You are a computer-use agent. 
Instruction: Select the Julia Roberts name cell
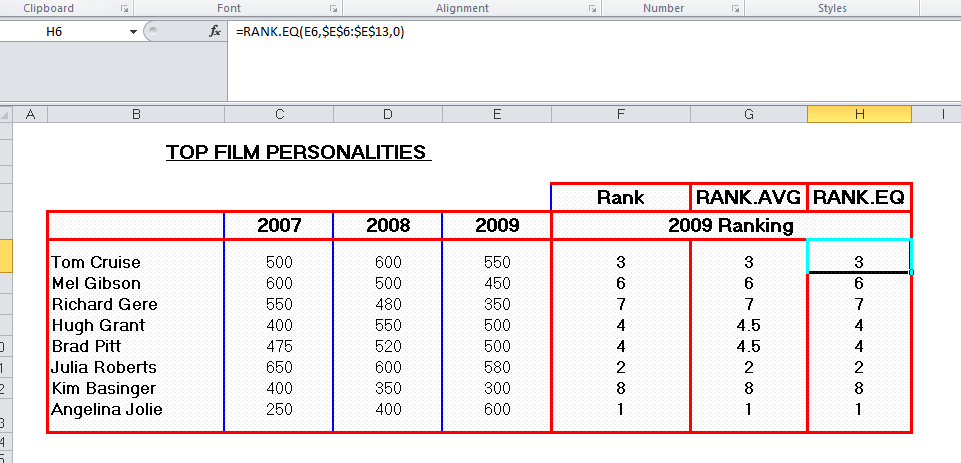(x=136, y=367)
